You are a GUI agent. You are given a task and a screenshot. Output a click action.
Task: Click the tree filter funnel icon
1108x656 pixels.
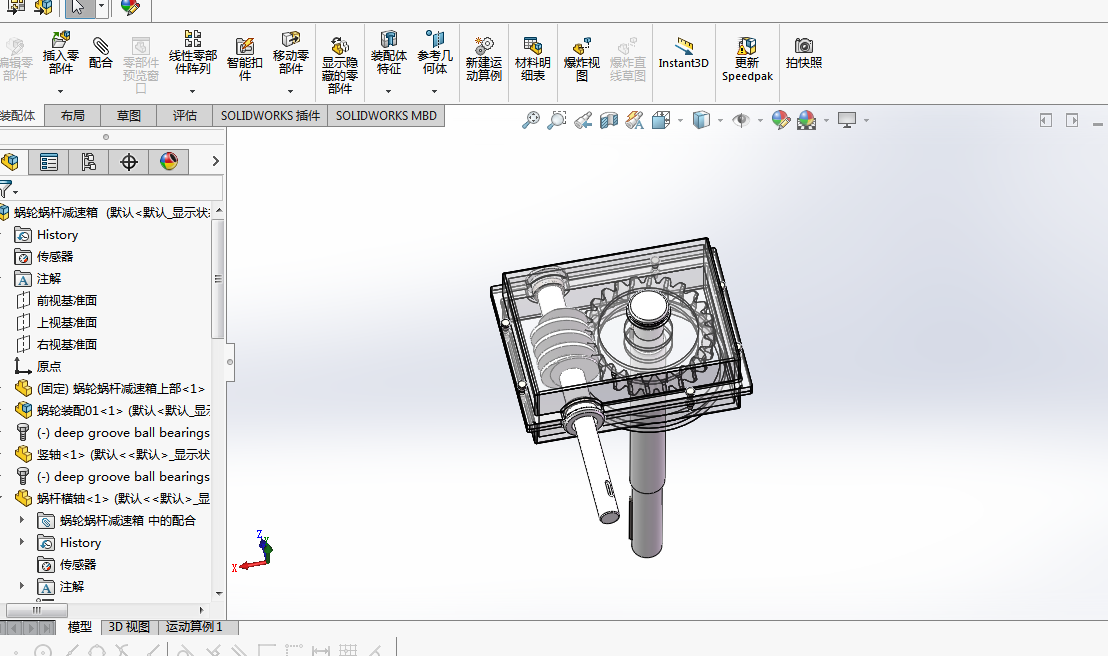pos(6,189)
